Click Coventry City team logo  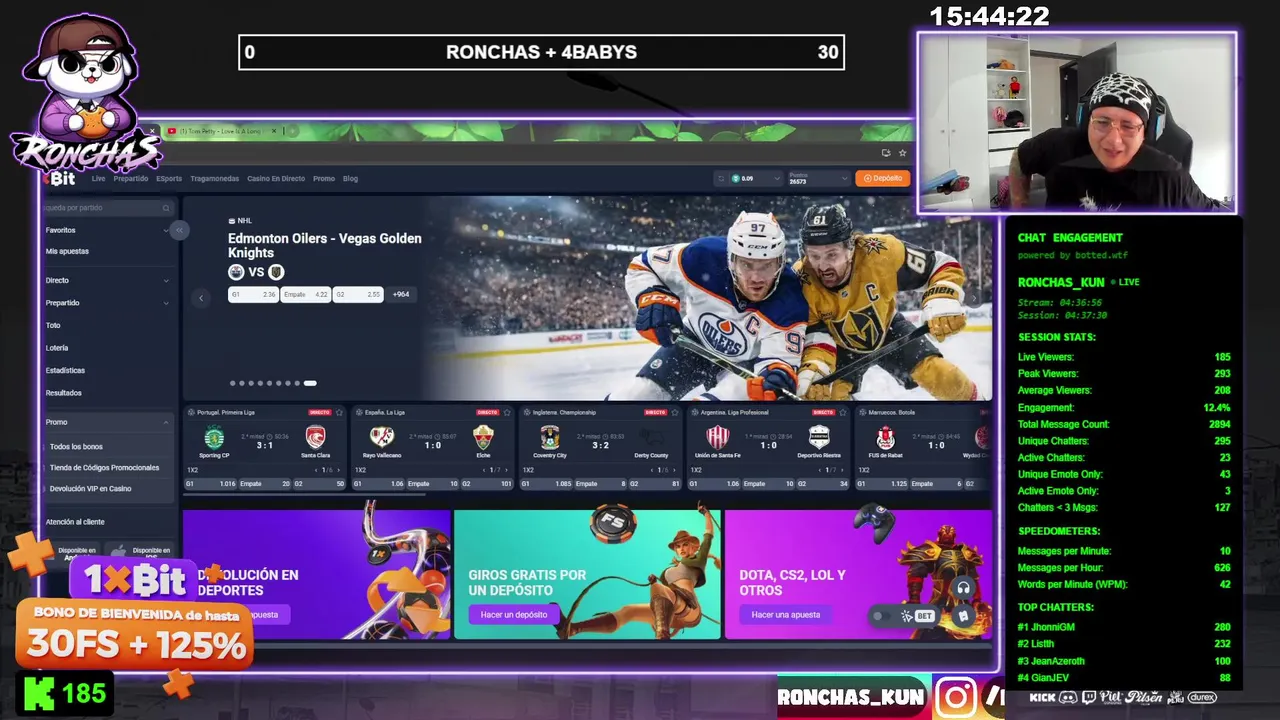pos(550,437)
